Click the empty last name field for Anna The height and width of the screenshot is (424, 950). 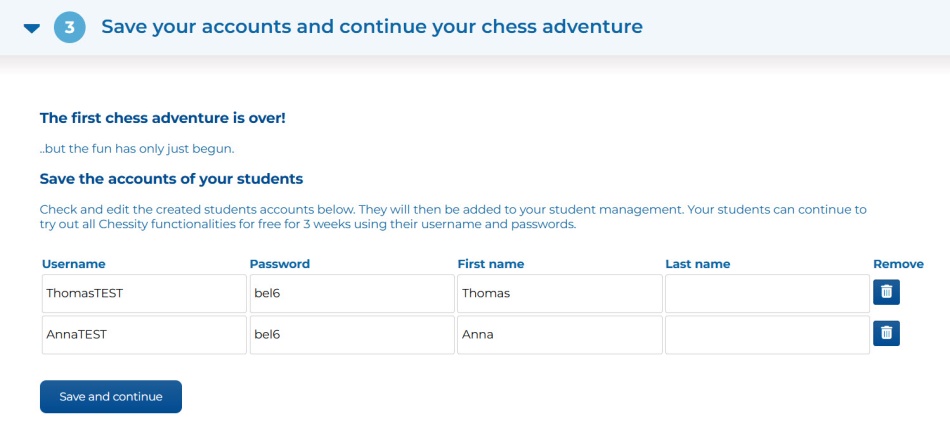point(766,335)
